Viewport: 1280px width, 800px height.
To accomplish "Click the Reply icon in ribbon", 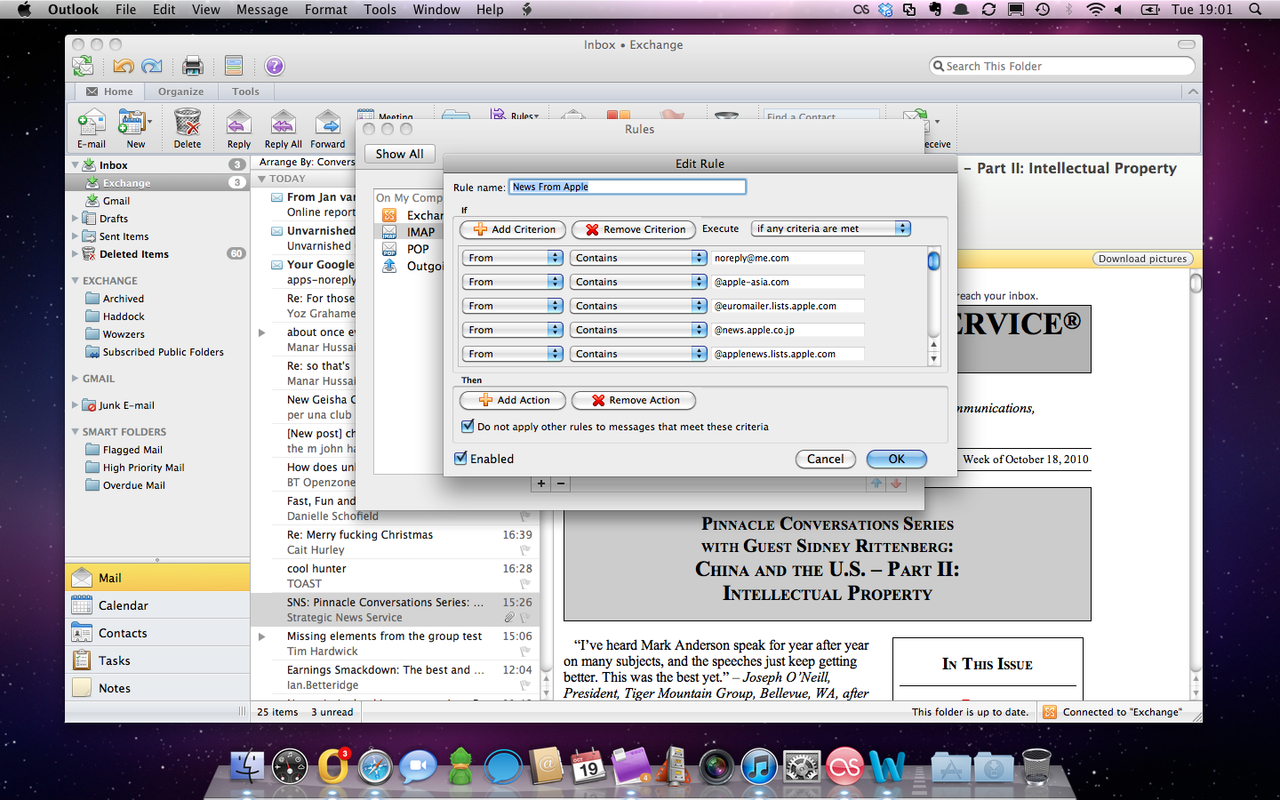I will click(x=239, y=129).
